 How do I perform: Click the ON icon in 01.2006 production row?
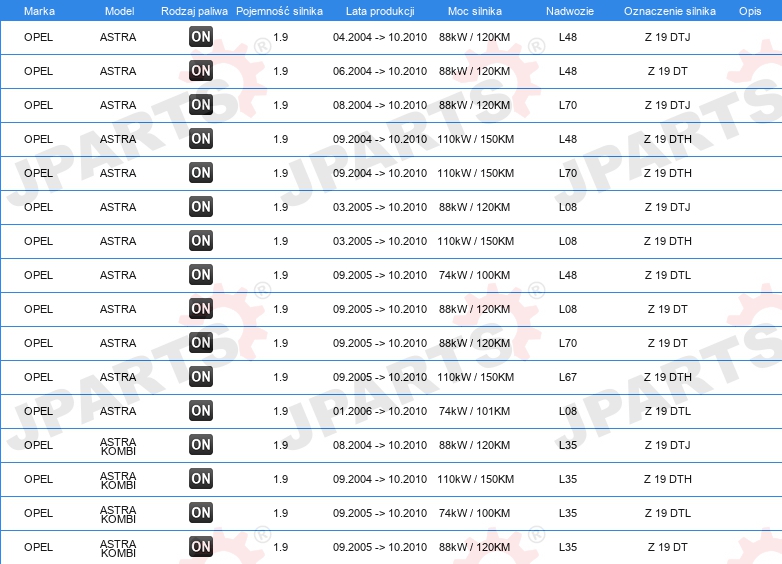pos(201,411)
